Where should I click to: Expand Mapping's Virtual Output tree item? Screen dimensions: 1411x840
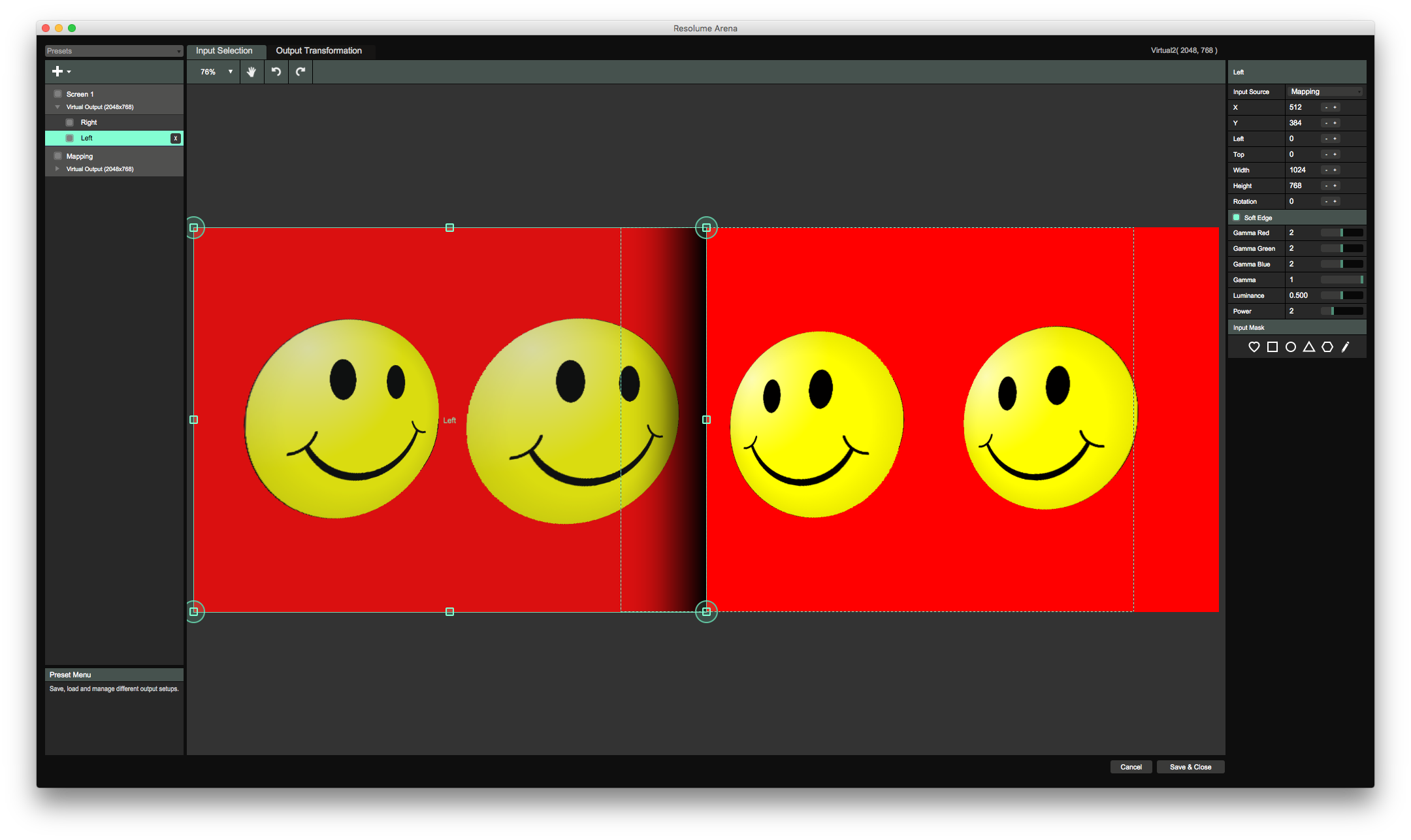[x=57, y=169]
